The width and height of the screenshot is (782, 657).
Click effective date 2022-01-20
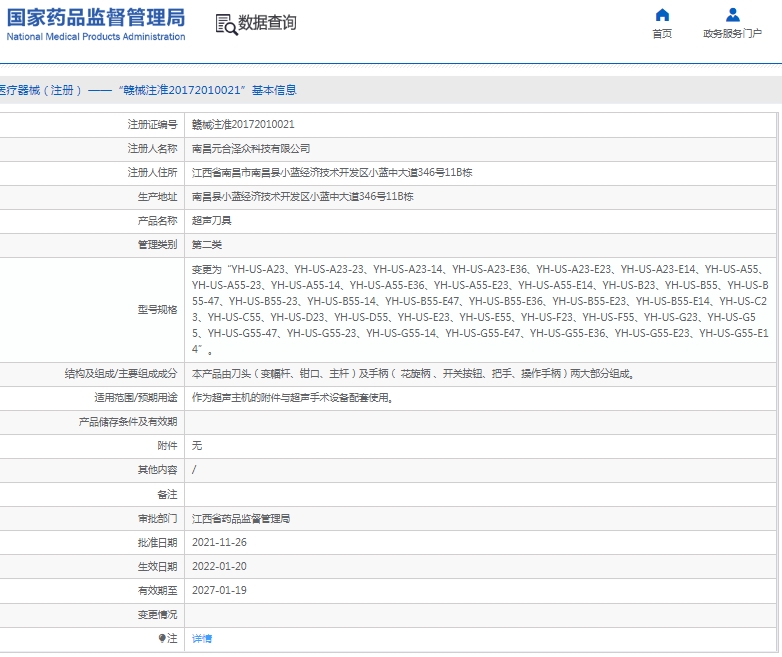click(x=219, y=566)
